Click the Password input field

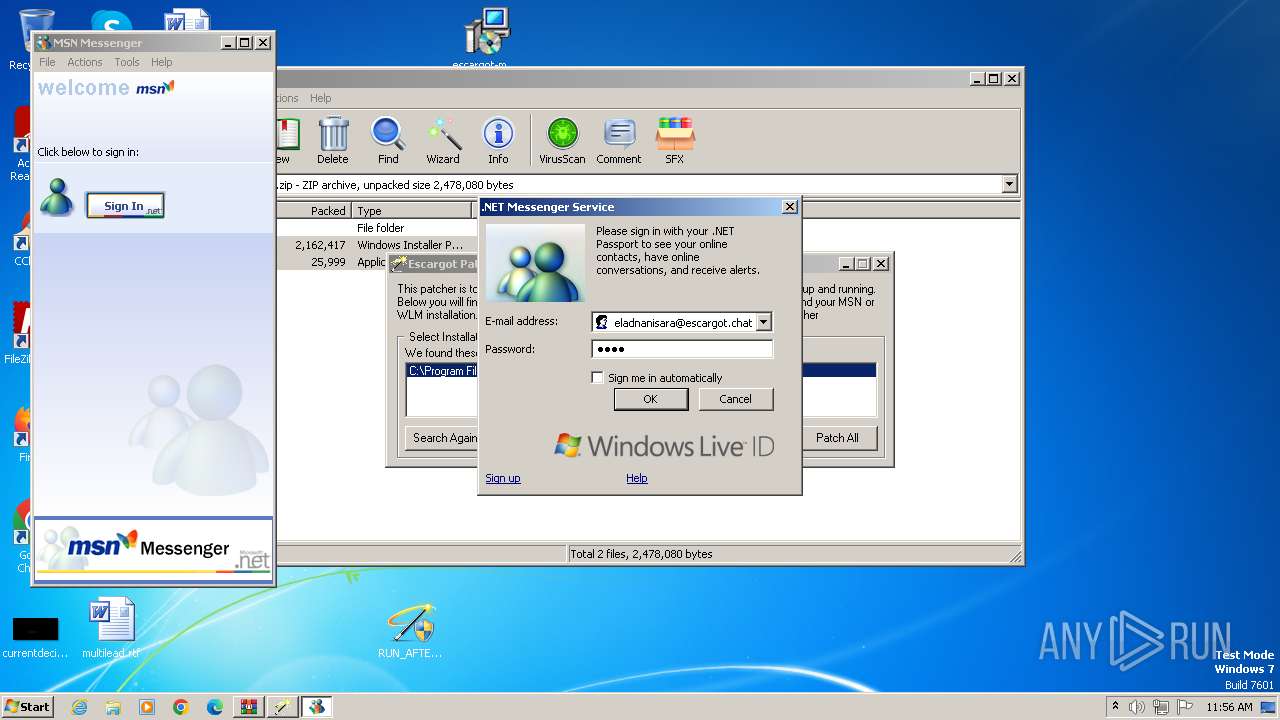(x=682, y=349)
